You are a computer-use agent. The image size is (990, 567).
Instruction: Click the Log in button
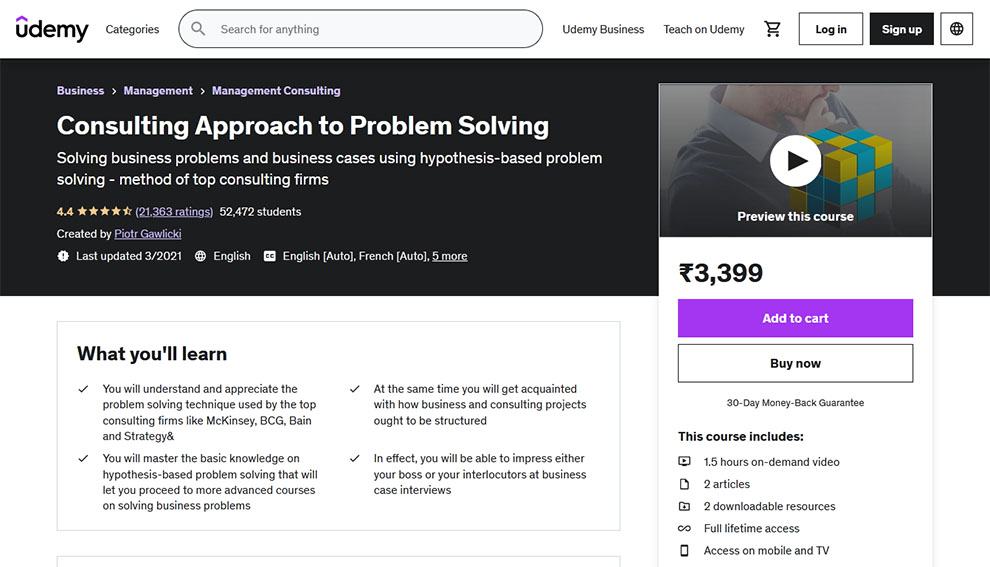831,29
